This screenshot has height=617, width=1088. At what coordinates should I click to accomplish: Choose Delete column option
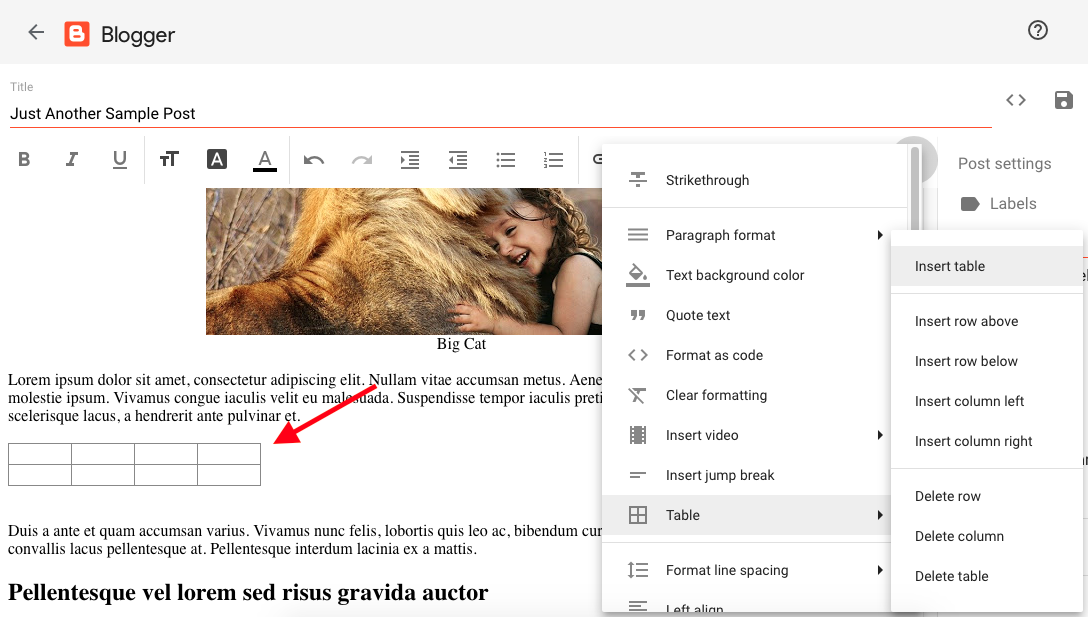pos(959,536)
